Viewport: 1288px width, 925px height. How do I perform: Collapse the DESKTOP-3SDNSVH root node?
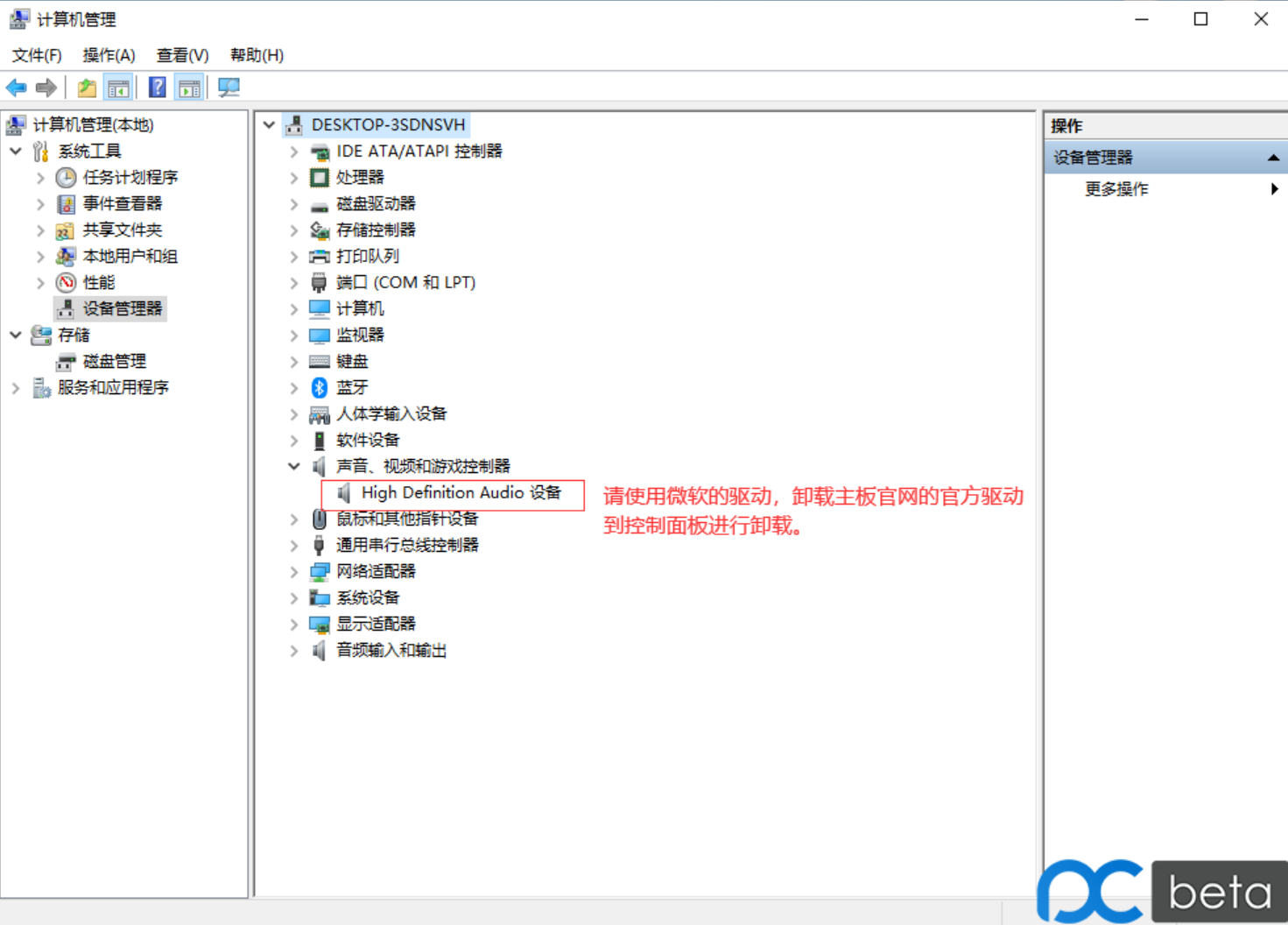pyautogui.click(x=270, y=124)
